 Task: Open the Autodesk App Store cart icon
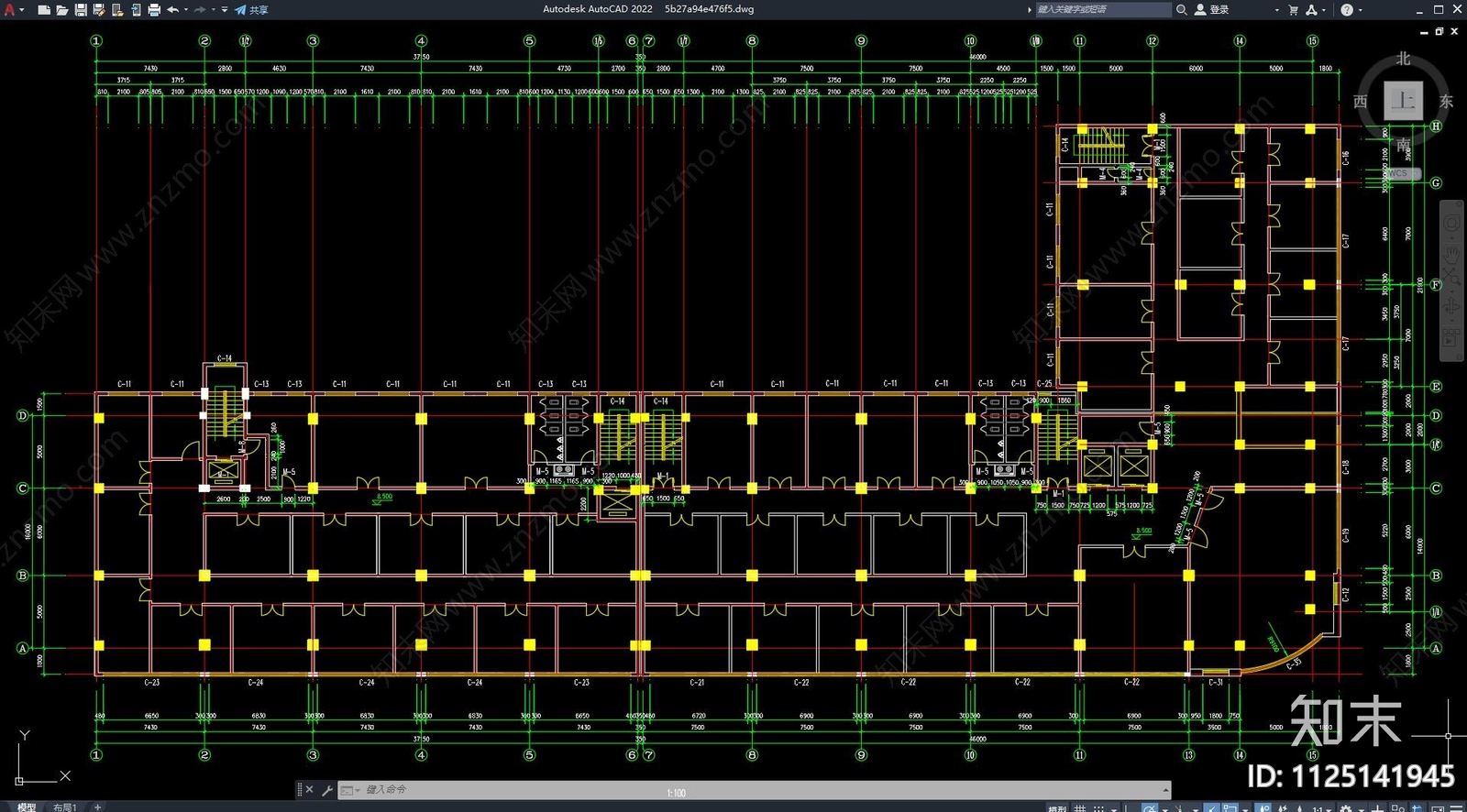tap(1293, 9)
